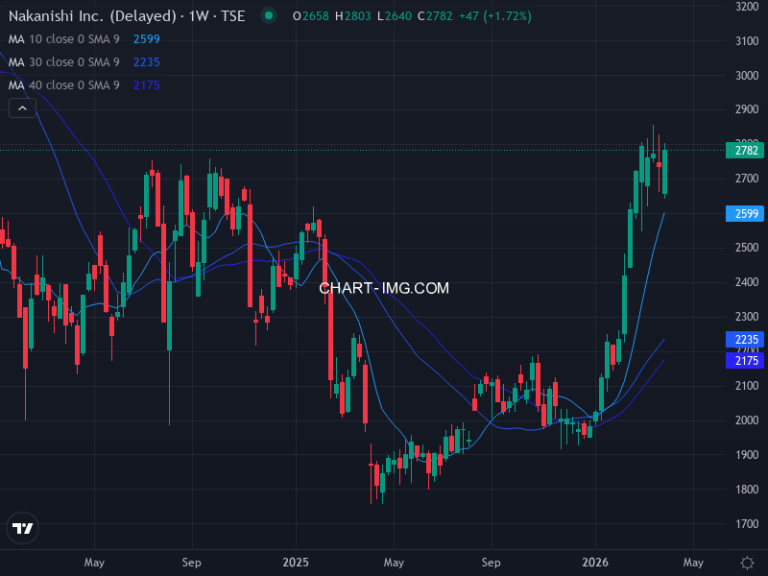
Task: Click the green current price label 2782
Action: (x=744, y=150)
